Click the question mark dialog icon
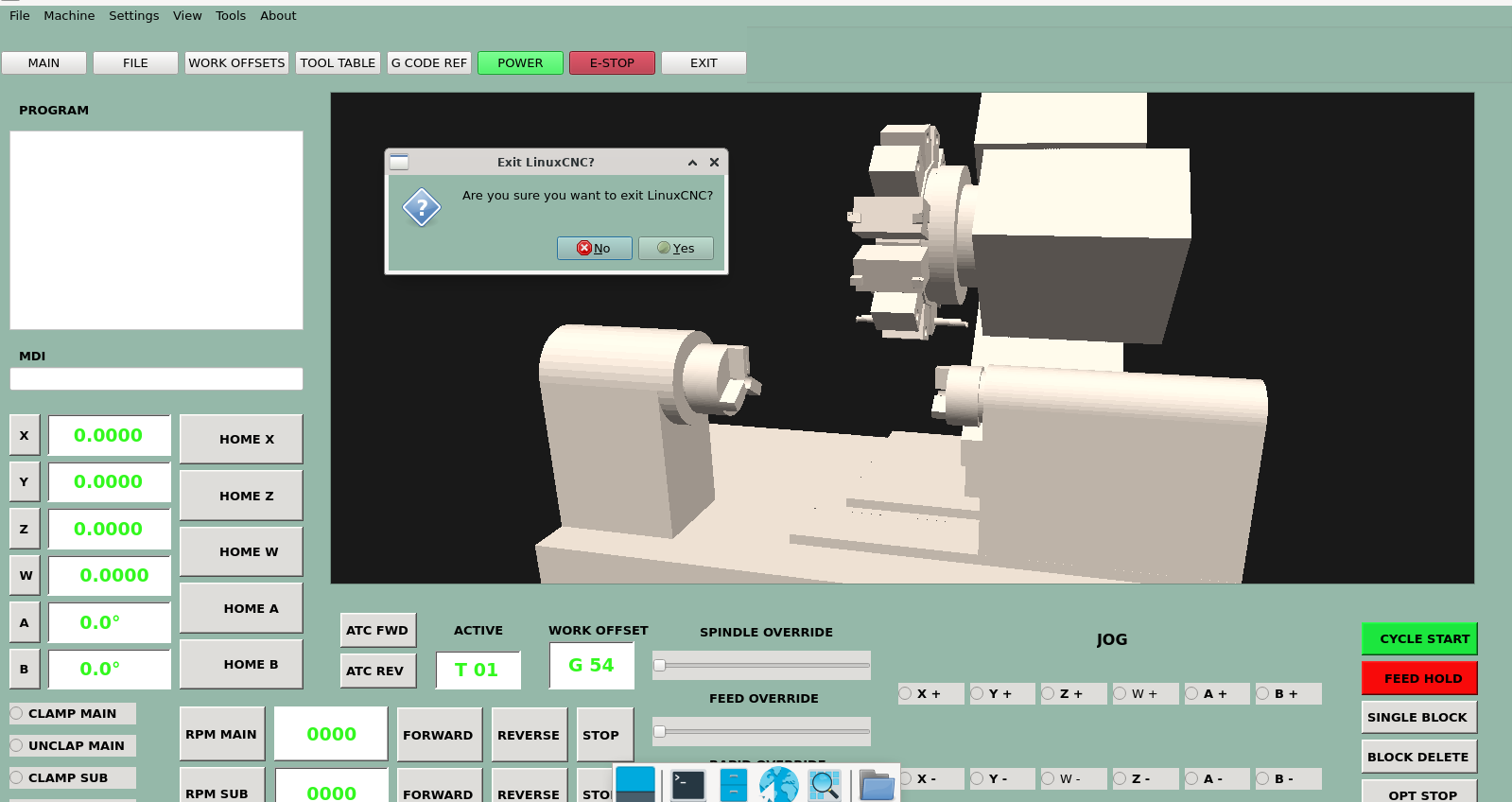The width and height of the screenshot is (1512, 802). [x=422, y=207]
